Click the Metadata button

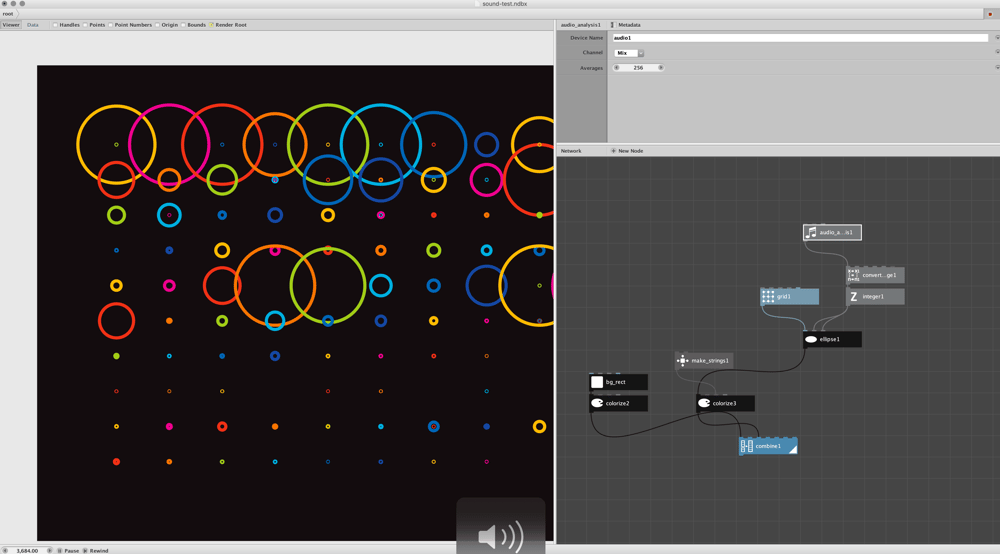coord(626,25)
